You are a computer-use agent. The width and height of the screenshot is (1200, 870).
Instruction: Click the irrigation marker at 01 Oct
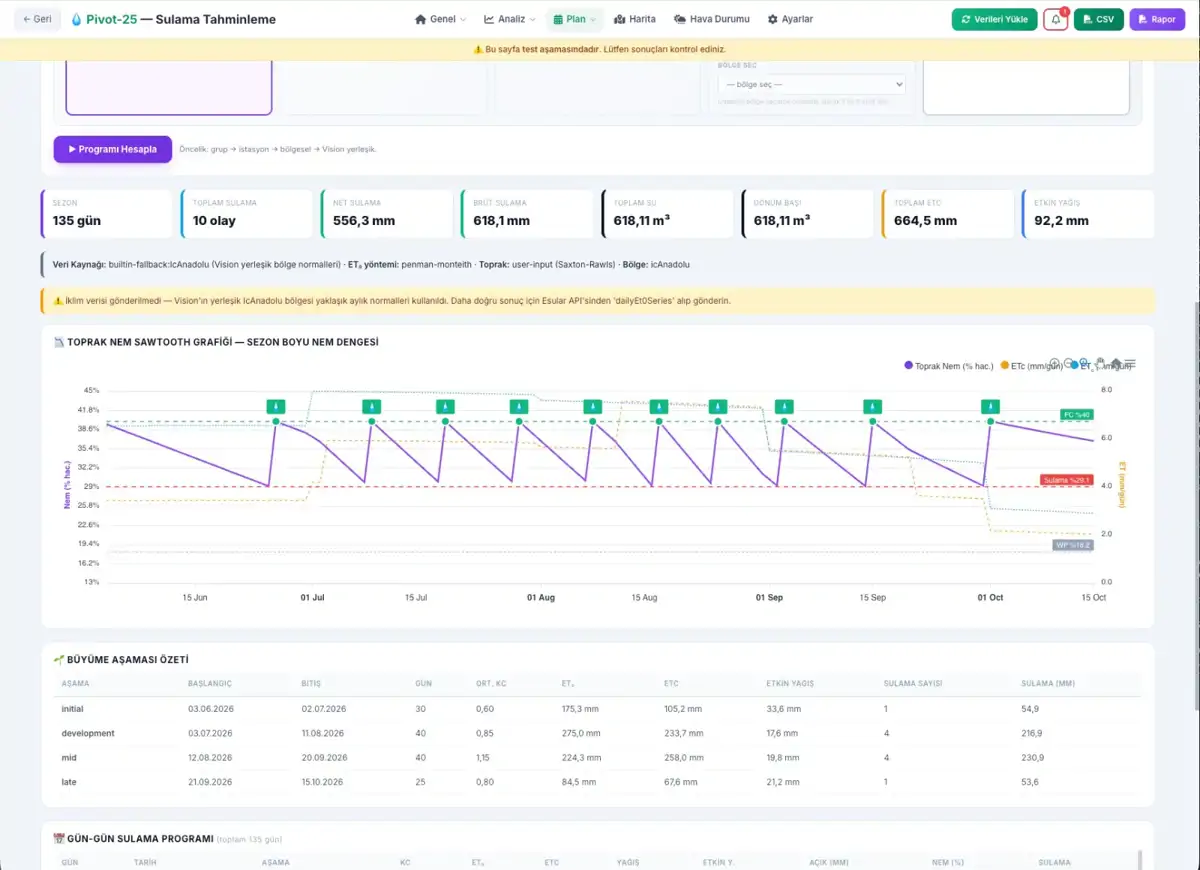pyautogui.click(x=991, y=406)
